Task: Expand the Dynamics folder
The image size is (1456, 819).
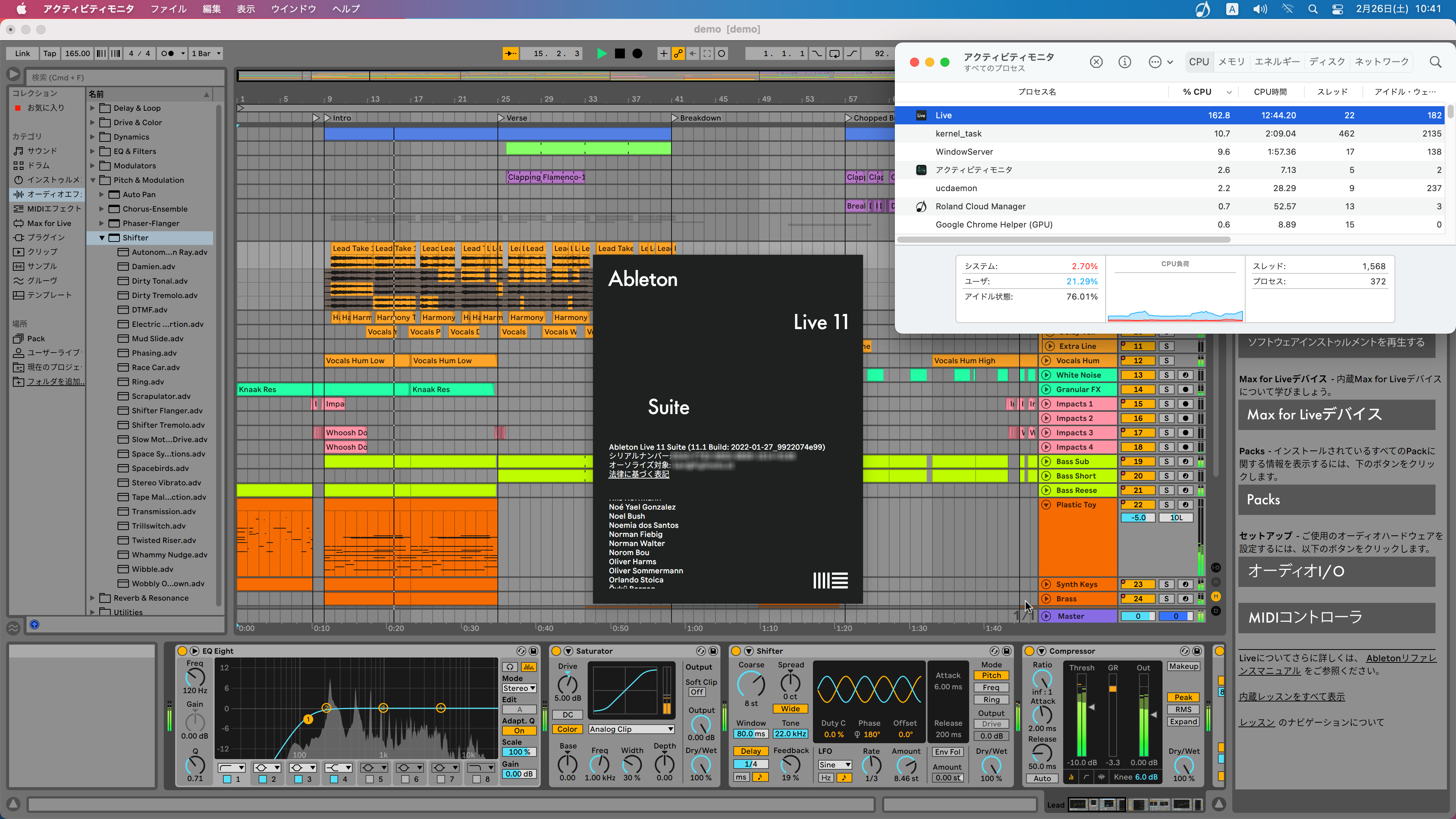Action: tap(93, 137)
